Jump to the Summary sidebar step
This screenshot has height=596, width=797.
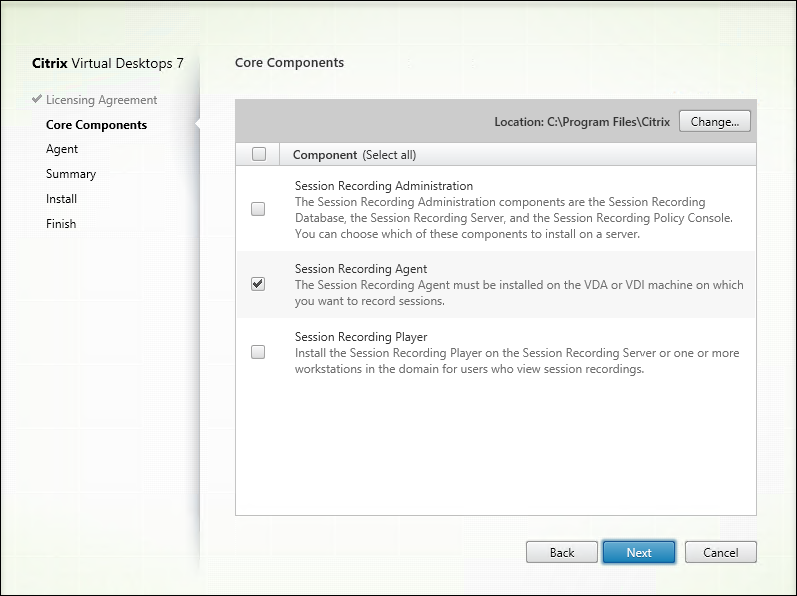[71, 174]
